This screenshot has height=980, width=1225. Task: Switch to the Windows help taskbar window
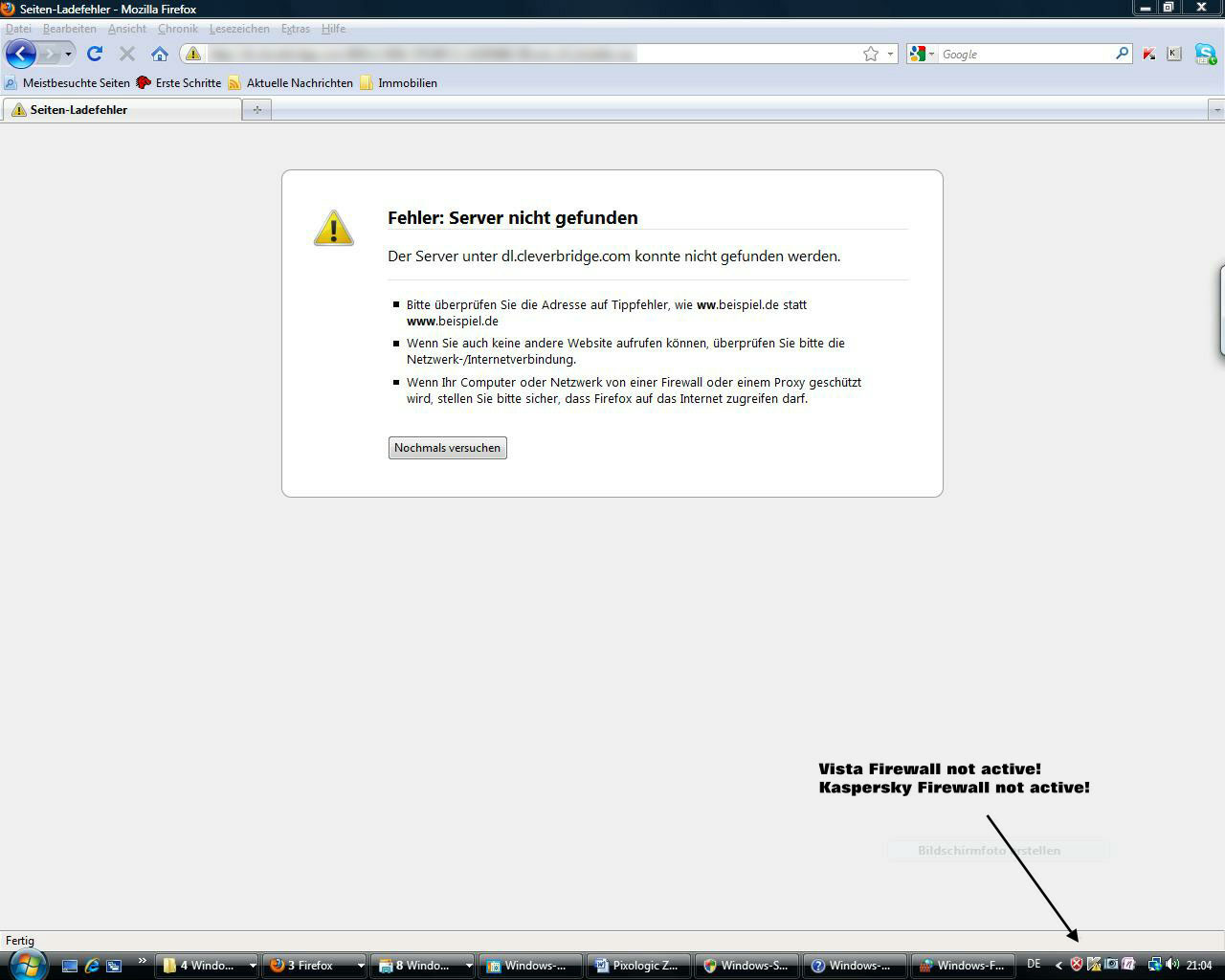coord(856,966)
